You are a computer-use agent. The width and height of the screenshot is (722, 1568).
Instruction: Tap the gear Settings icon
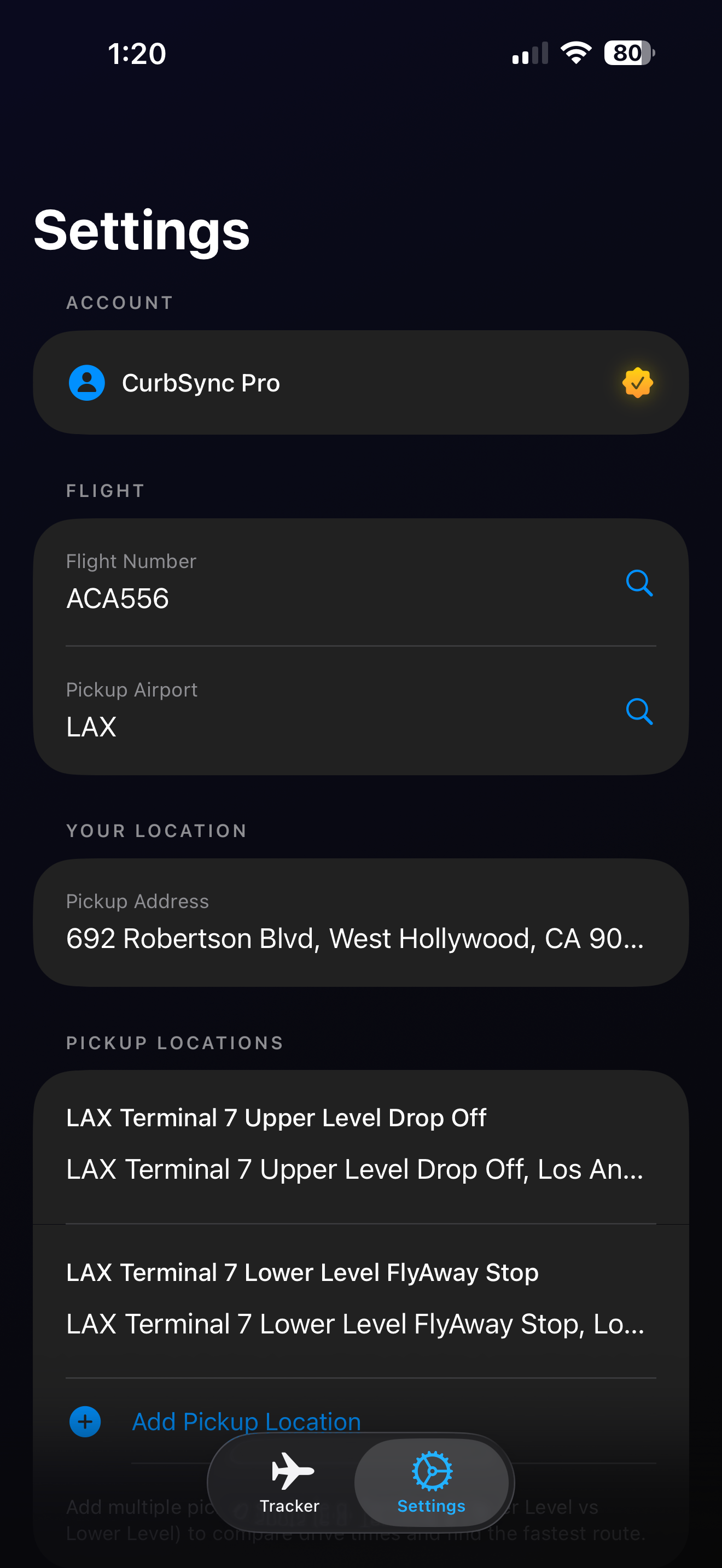[432, 1471]
